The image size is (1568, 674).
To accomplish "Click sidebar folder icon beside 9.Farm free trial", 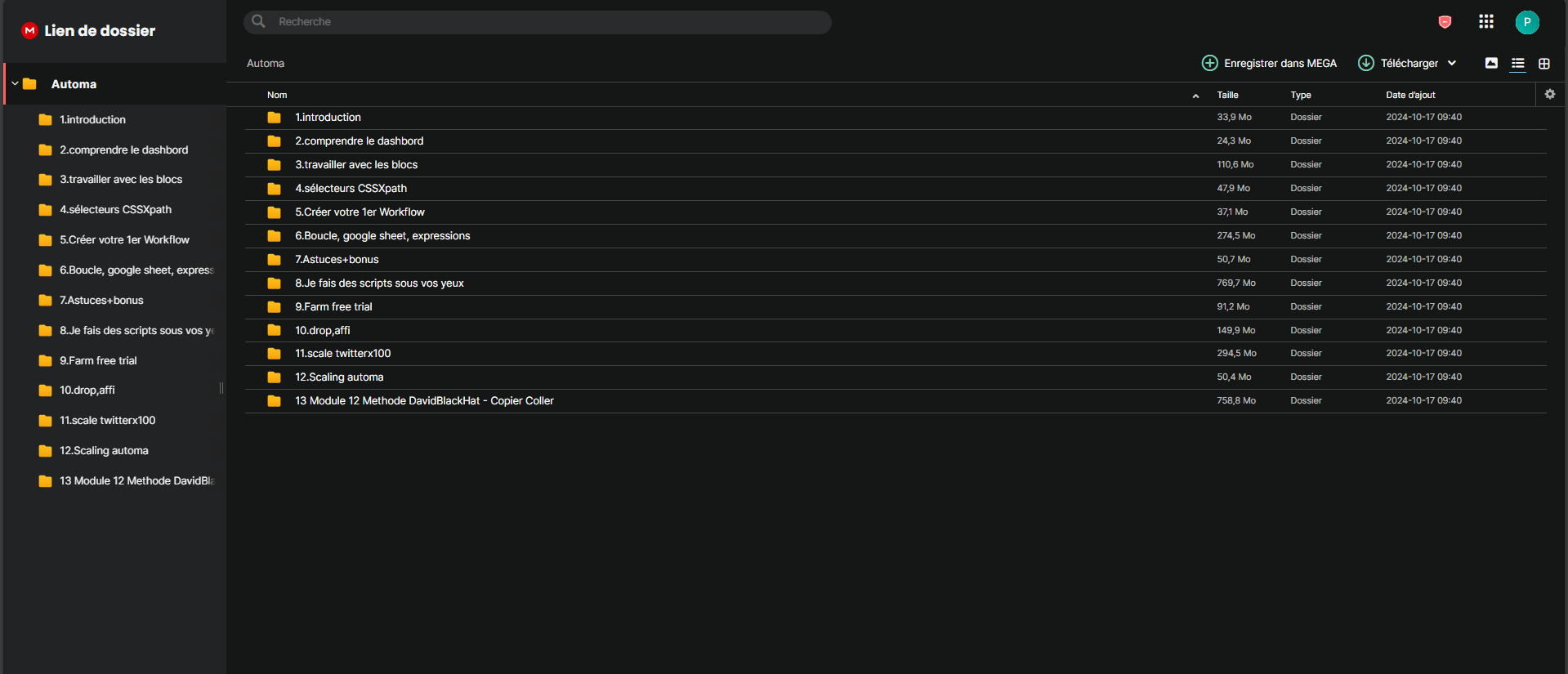I will click(x=46, y=361).
